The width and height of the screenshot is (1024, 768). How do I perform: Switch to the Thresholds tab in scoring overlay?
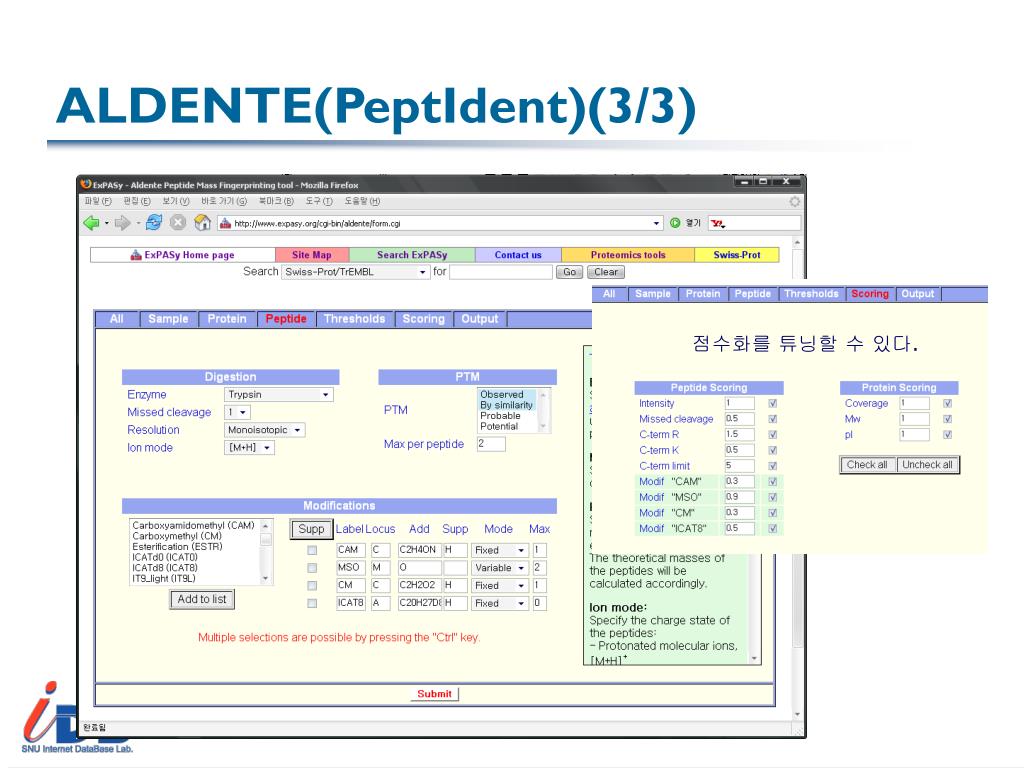pos(811,294)
